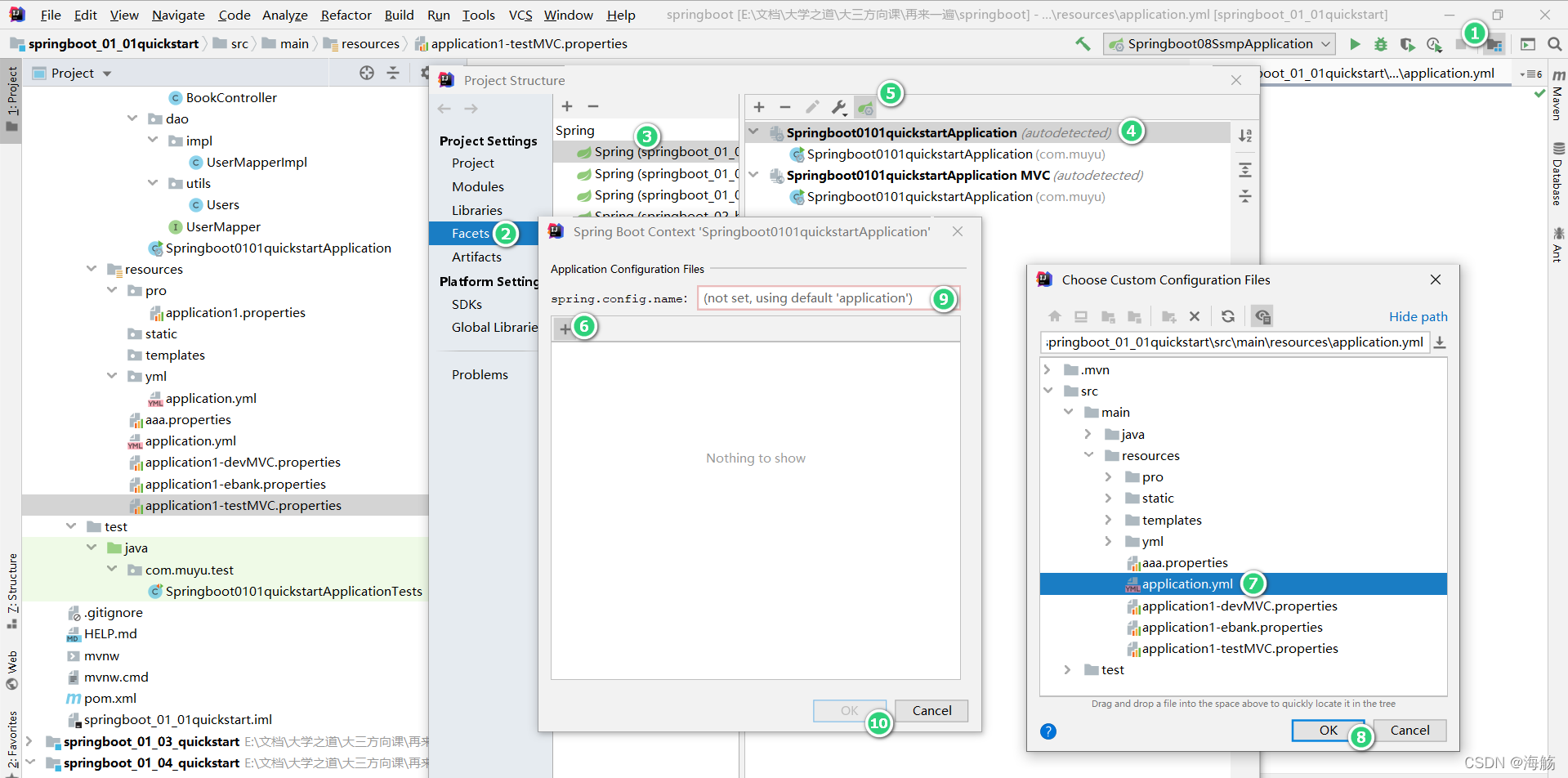The height and width of the screenshot is (778, 1568).
Task: Open the Project view dropdown in panel header
Action: click(107, 74)
